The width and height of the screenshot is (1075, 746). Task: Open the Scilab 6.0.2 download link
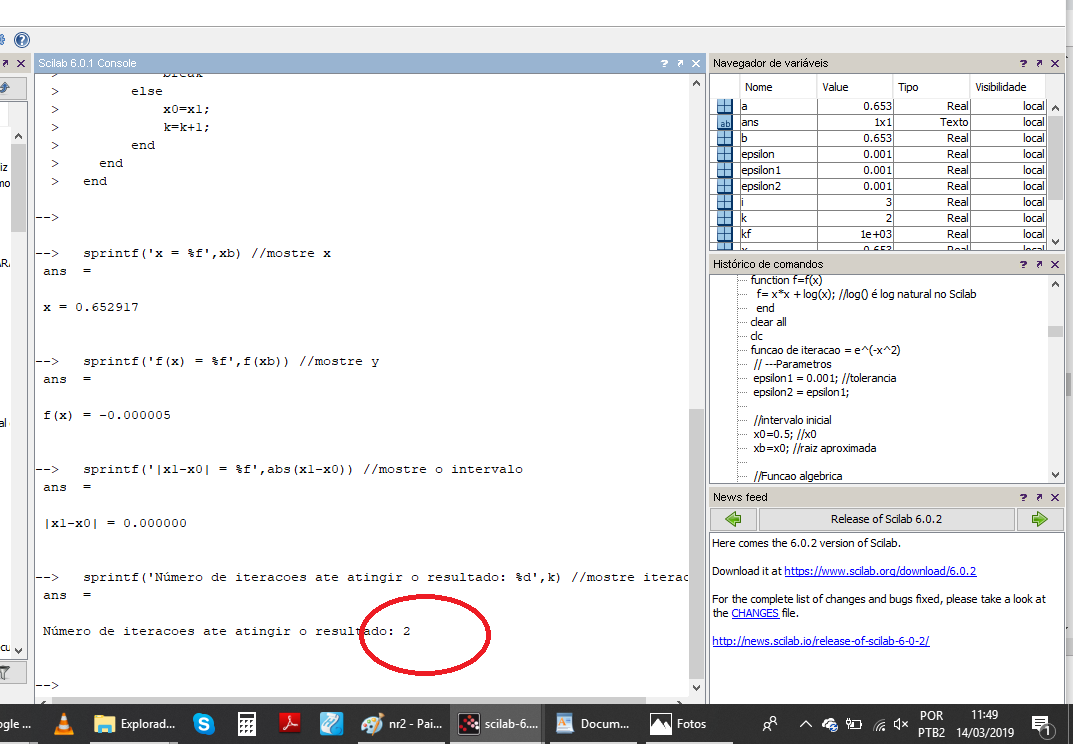point(880,571)
